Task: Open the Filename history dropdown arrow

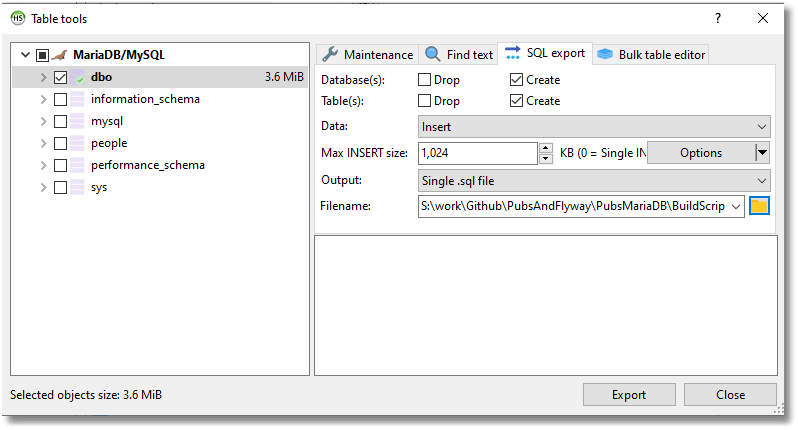Action: pos(736,207)
